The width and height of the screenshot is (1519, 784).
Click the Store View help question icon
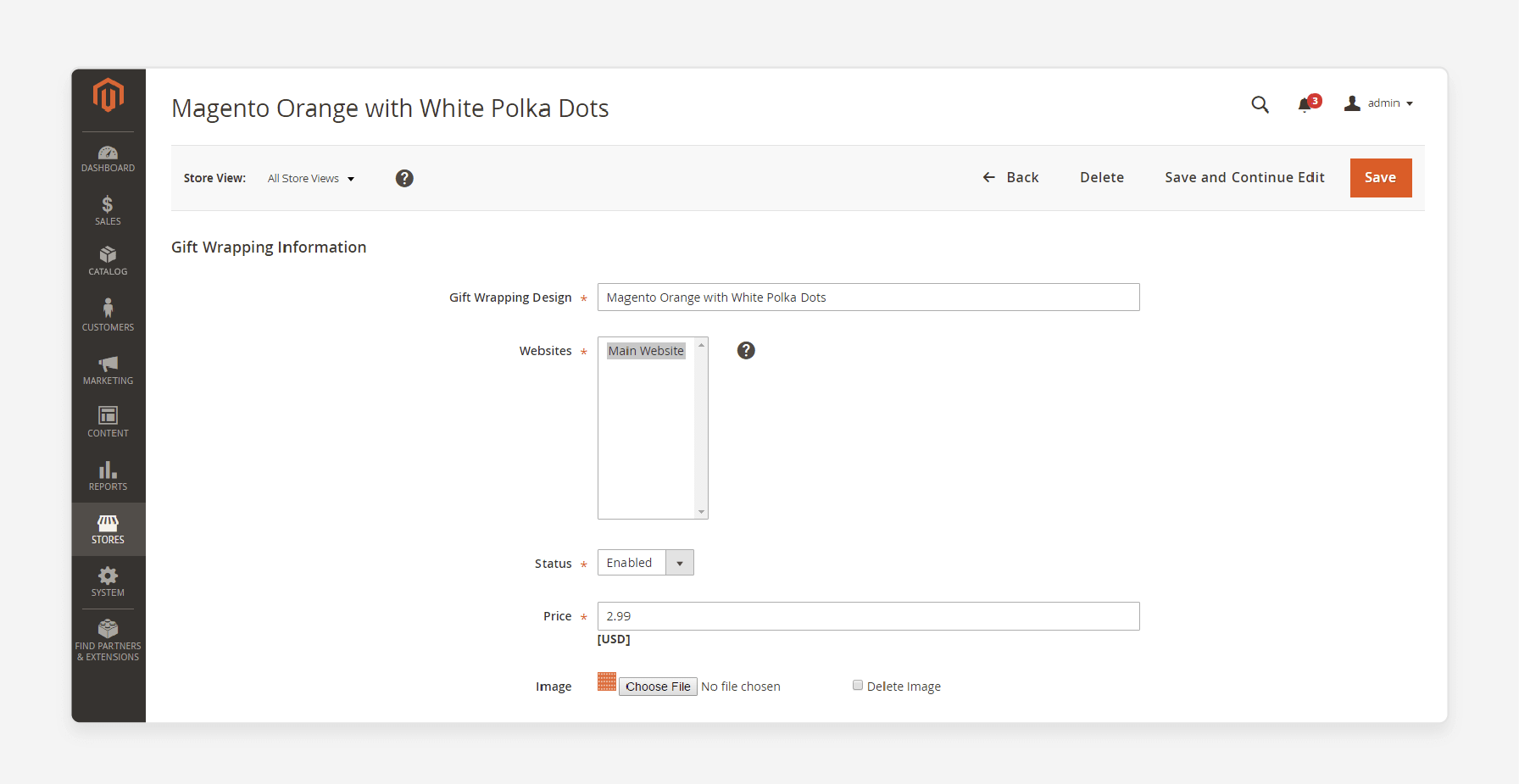pos(404,178)
